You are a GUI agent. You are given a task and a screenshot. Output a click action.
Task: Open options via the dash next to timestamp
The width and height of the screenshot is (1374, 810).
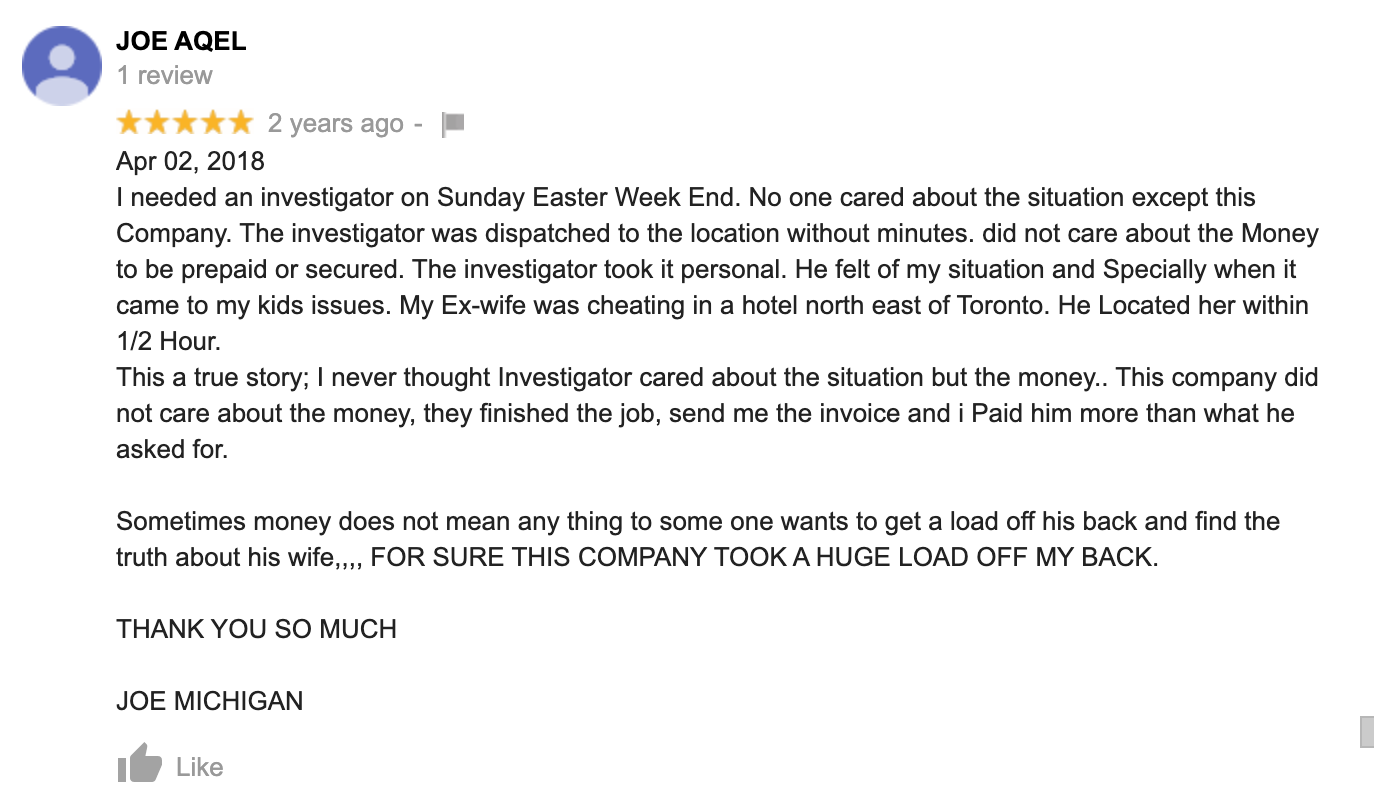420,122
